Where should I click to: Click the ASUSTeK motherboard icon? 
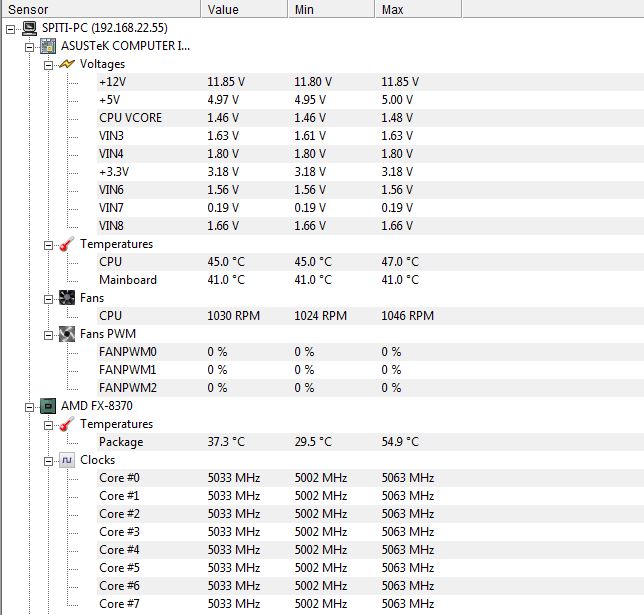click(x=48, y=46)
